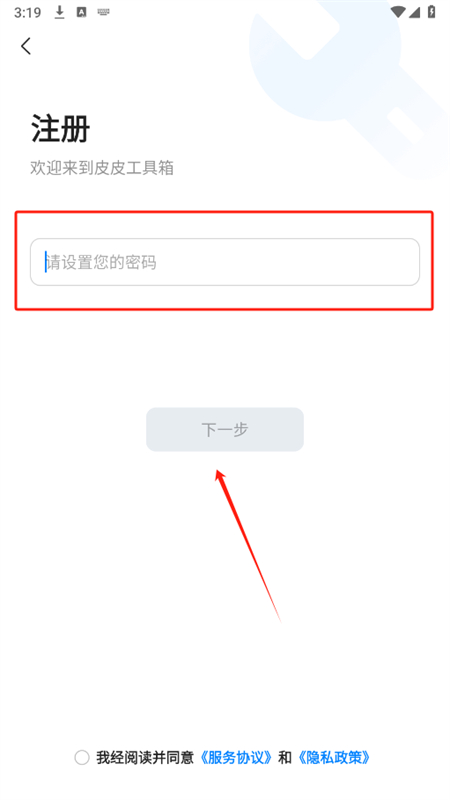Tap the 欢迎来到皮皮工具箱 subtitle text

coord(102,167)
